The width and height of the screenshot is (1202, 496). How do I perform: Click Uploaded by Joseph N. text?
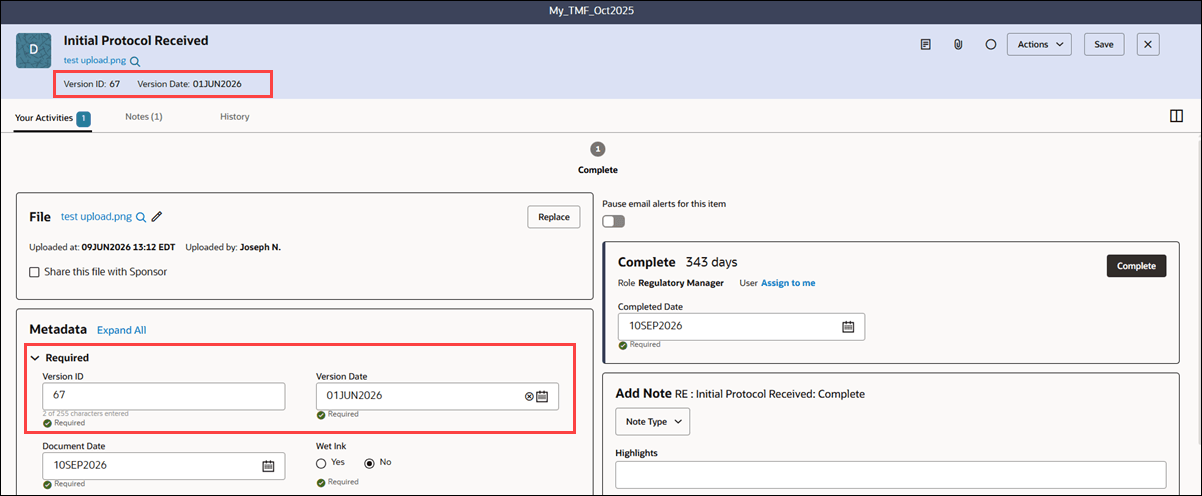point(234,247)
